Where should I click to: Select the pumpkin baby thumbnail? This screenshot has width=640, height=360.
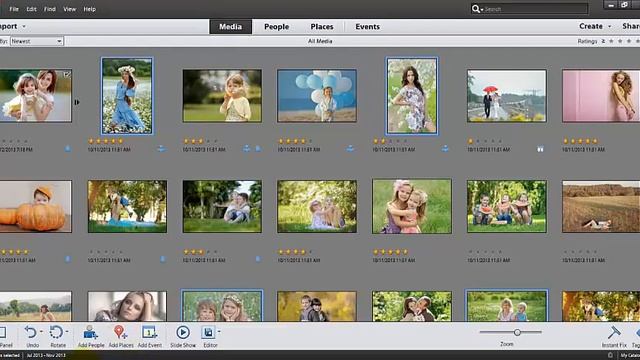pyautogui.click(x=35, y=207)
